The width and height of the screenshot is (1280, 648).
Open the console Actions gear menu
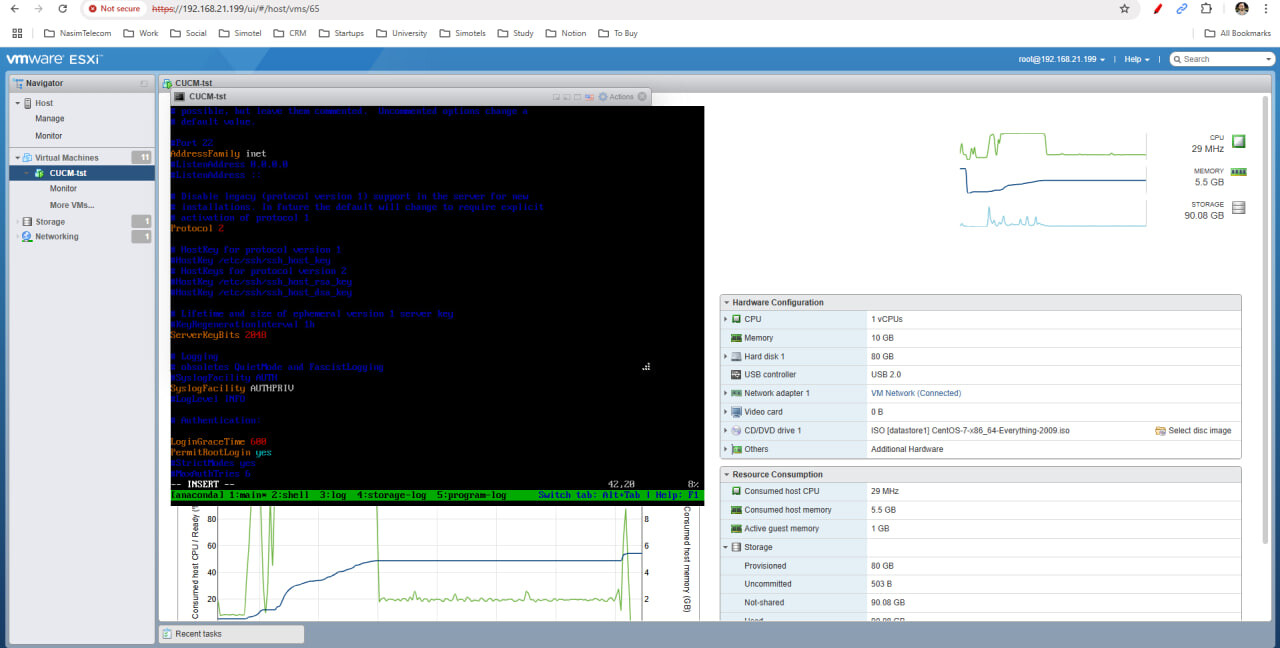[616, 97]
